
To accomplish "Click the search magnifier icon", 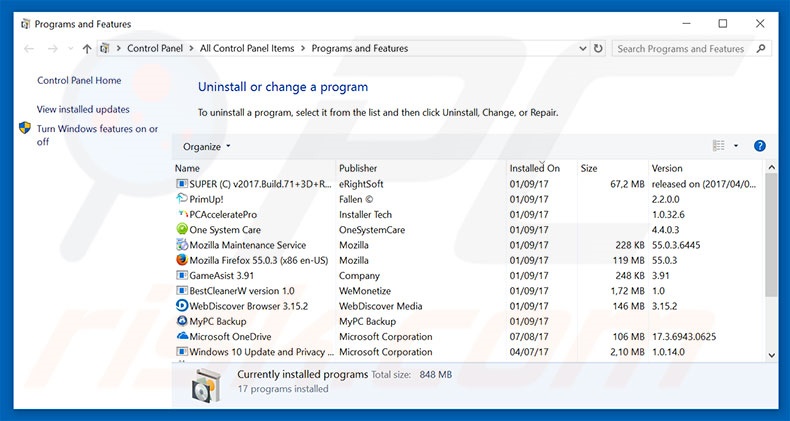I will click(761, 48).
